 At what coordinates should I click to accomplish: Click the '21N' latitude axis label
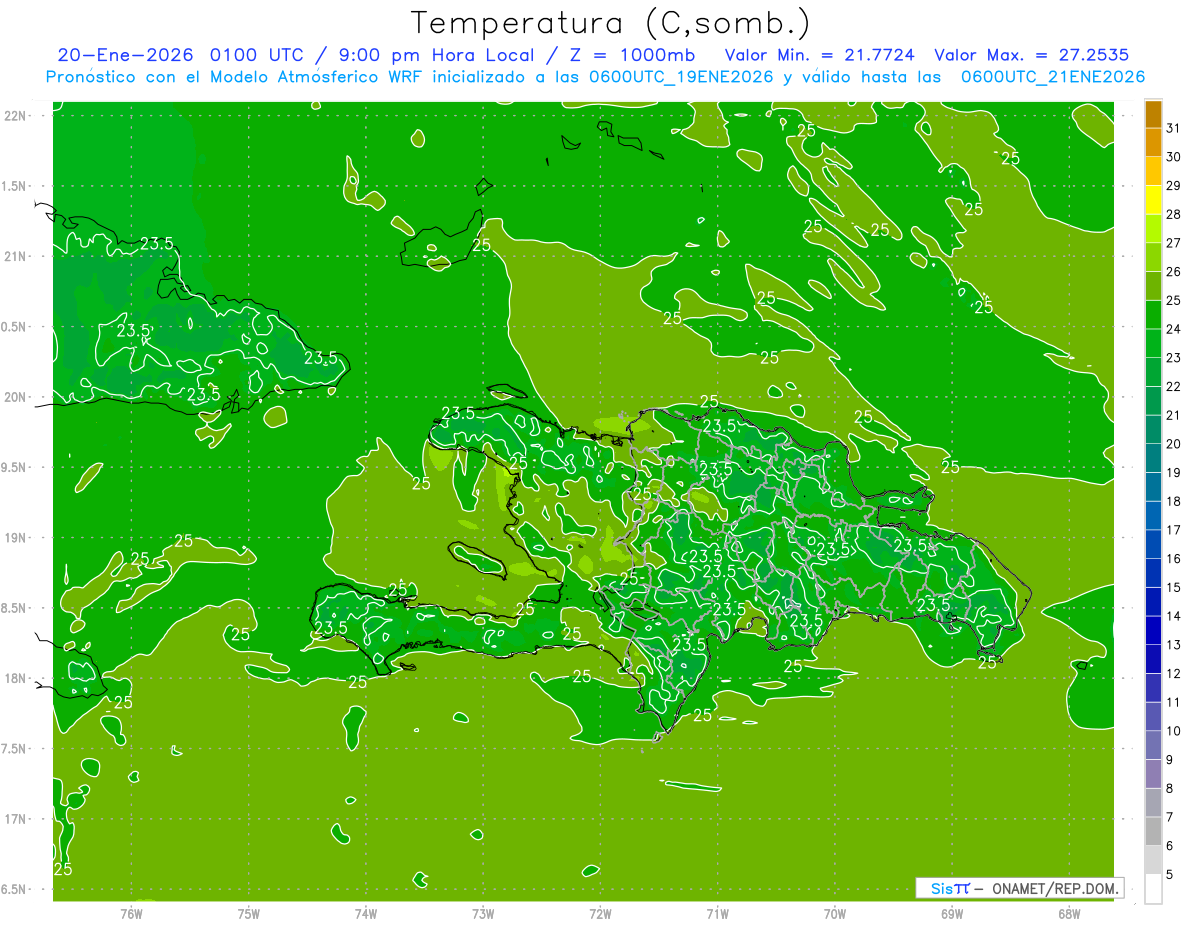point(15,256)
